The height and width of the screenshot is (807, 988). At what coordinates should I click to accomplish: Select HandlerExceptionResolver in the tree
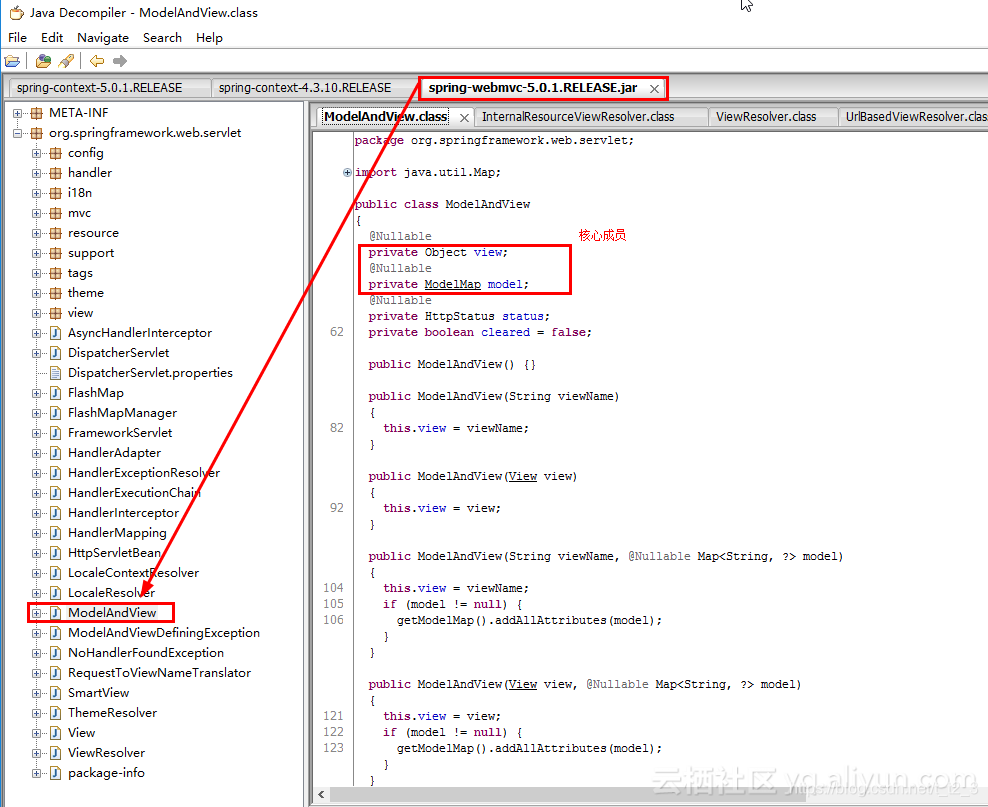144,473
